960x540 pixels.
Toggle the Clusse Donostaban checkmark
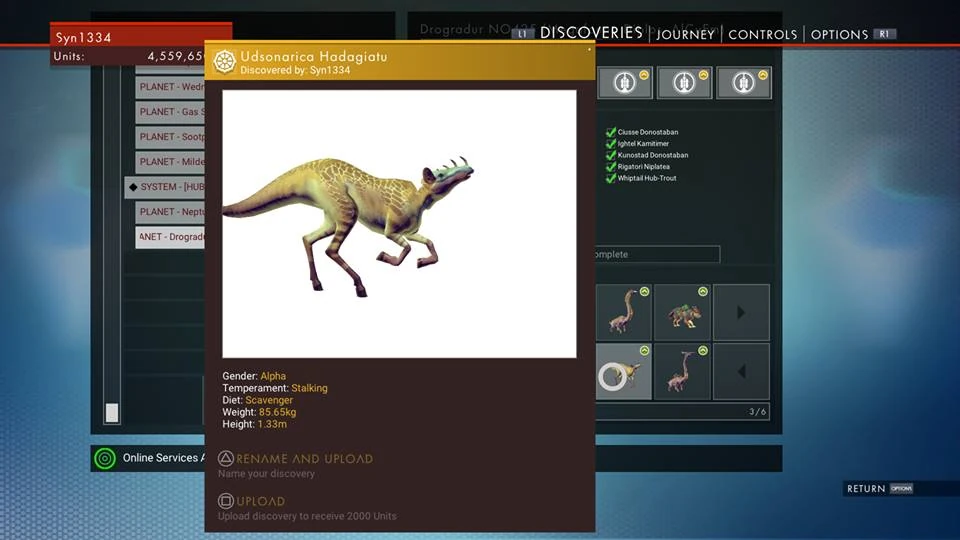pos(610,132)
